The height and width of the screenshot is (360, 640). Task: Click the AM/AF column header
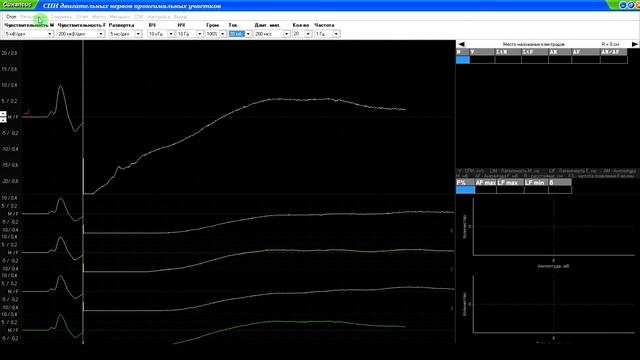tap(613, 52)
